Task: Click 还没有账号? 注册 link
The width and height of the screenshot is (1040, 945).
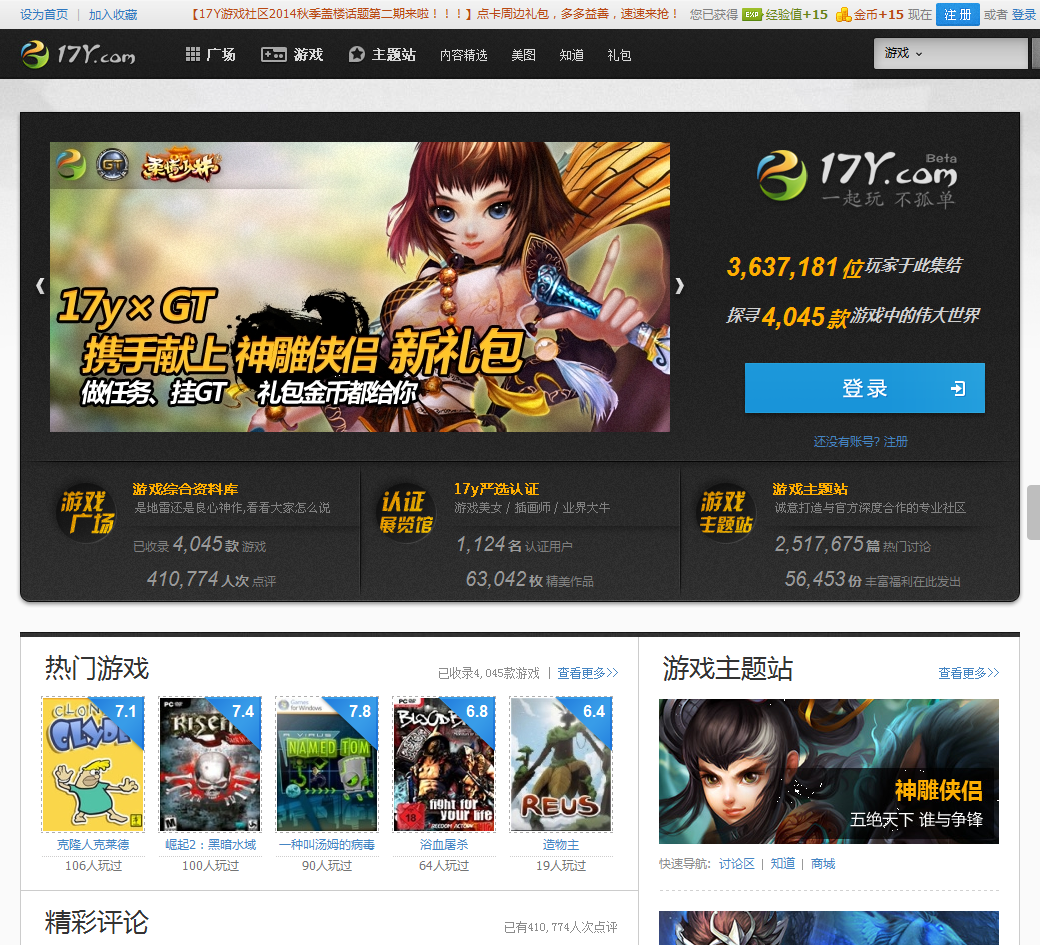Action: point(860,442)
